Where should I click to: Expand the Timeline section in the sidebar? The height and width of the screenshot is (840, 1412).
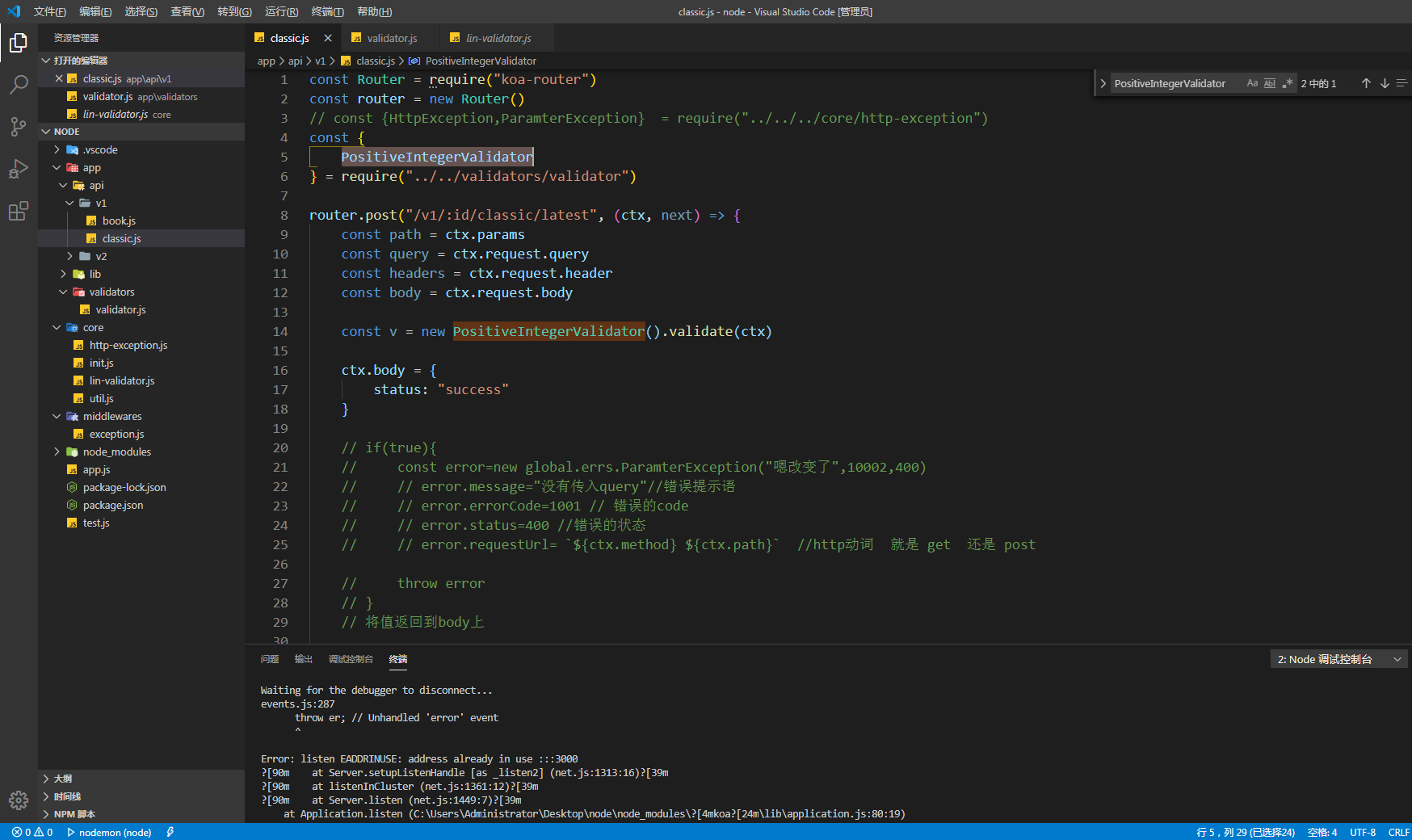(141, 796)
